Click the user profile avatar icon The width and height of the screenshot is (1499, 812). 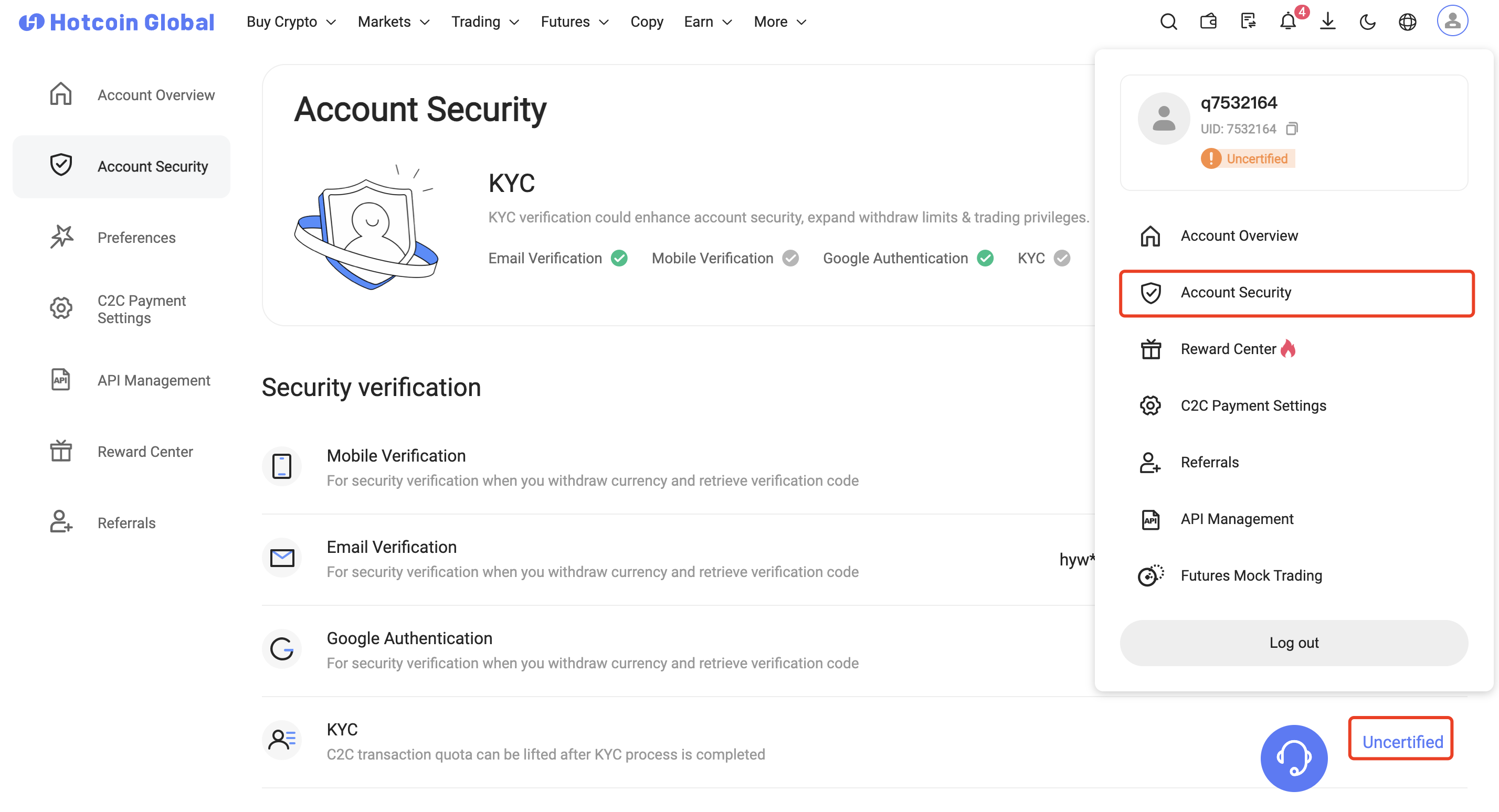(x=1452, y=21)
